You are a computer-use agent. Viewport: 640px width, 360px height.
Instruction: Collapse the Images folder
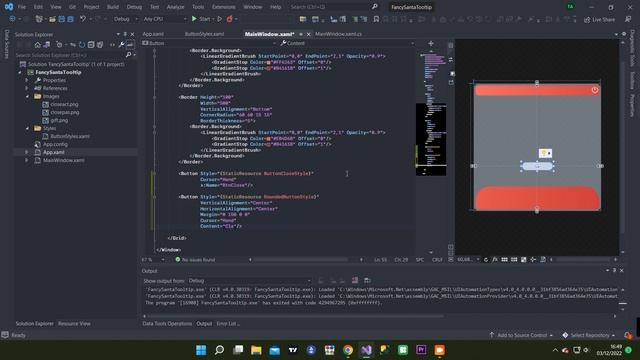[x=27, y=96]
